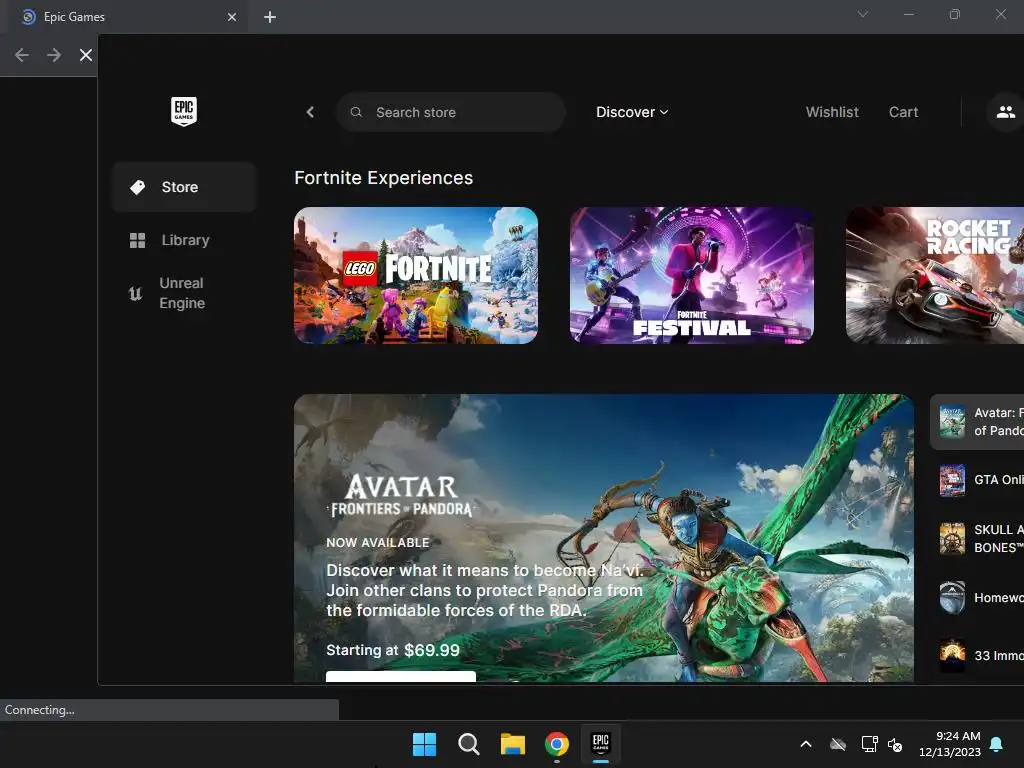The height and width of the screenshot is (768, 1024).
Task: Click the magnifier icon in the search box
Action: pyautogui.click(x=356, y=112)
